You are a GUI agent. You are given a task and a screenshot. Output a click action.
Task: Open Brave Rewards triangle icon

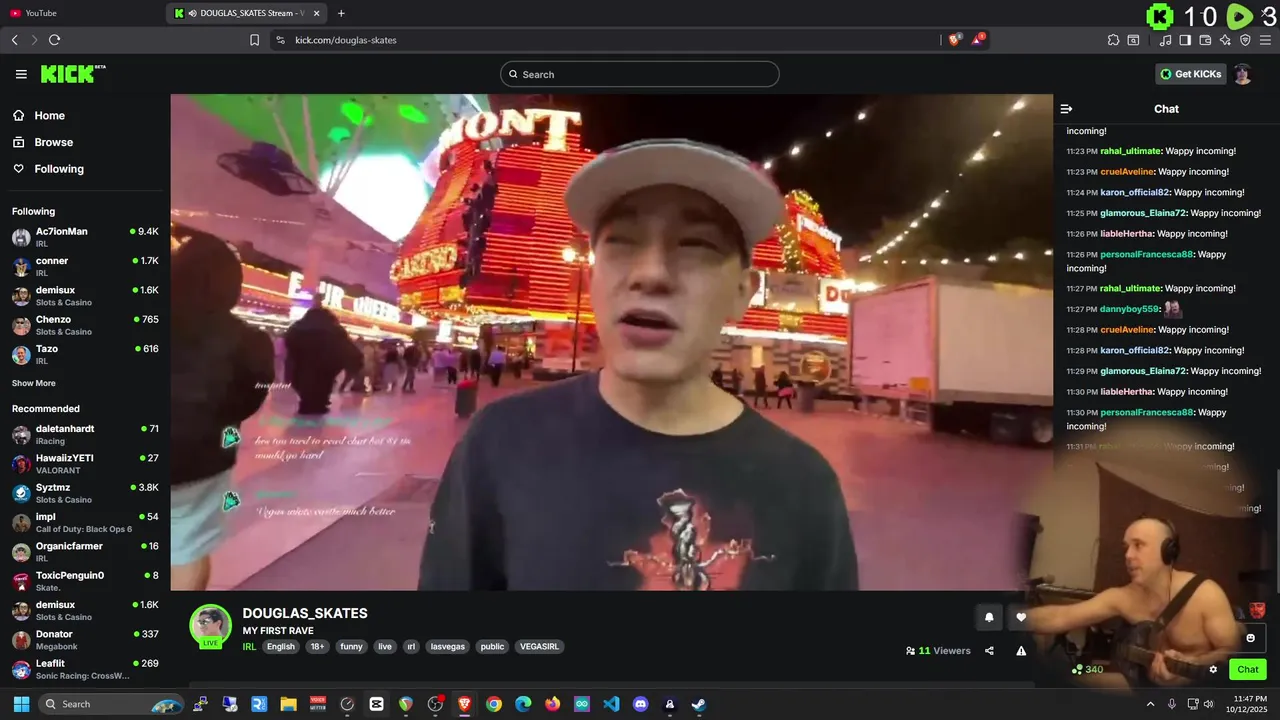point(978,40)
